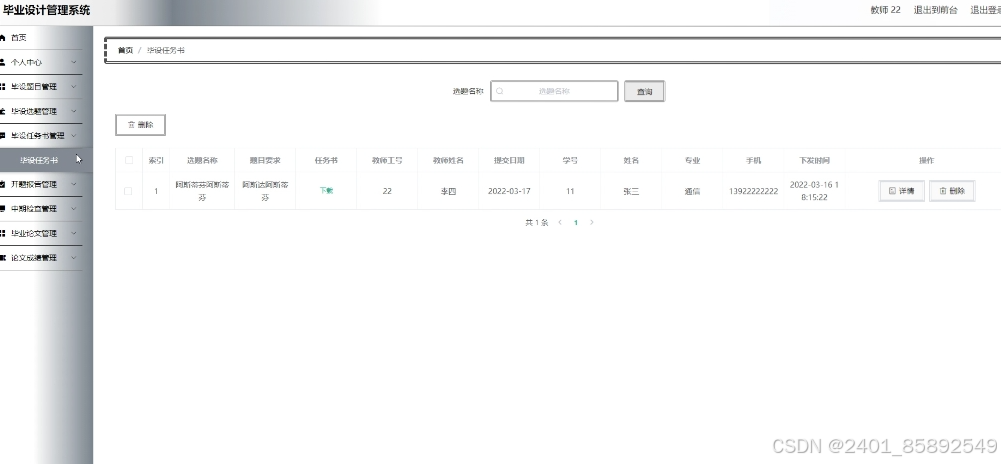Image resolution: width=1001 pixels, height=464 pixels.
Task: Go to the next page arrow
Action: 592,223
